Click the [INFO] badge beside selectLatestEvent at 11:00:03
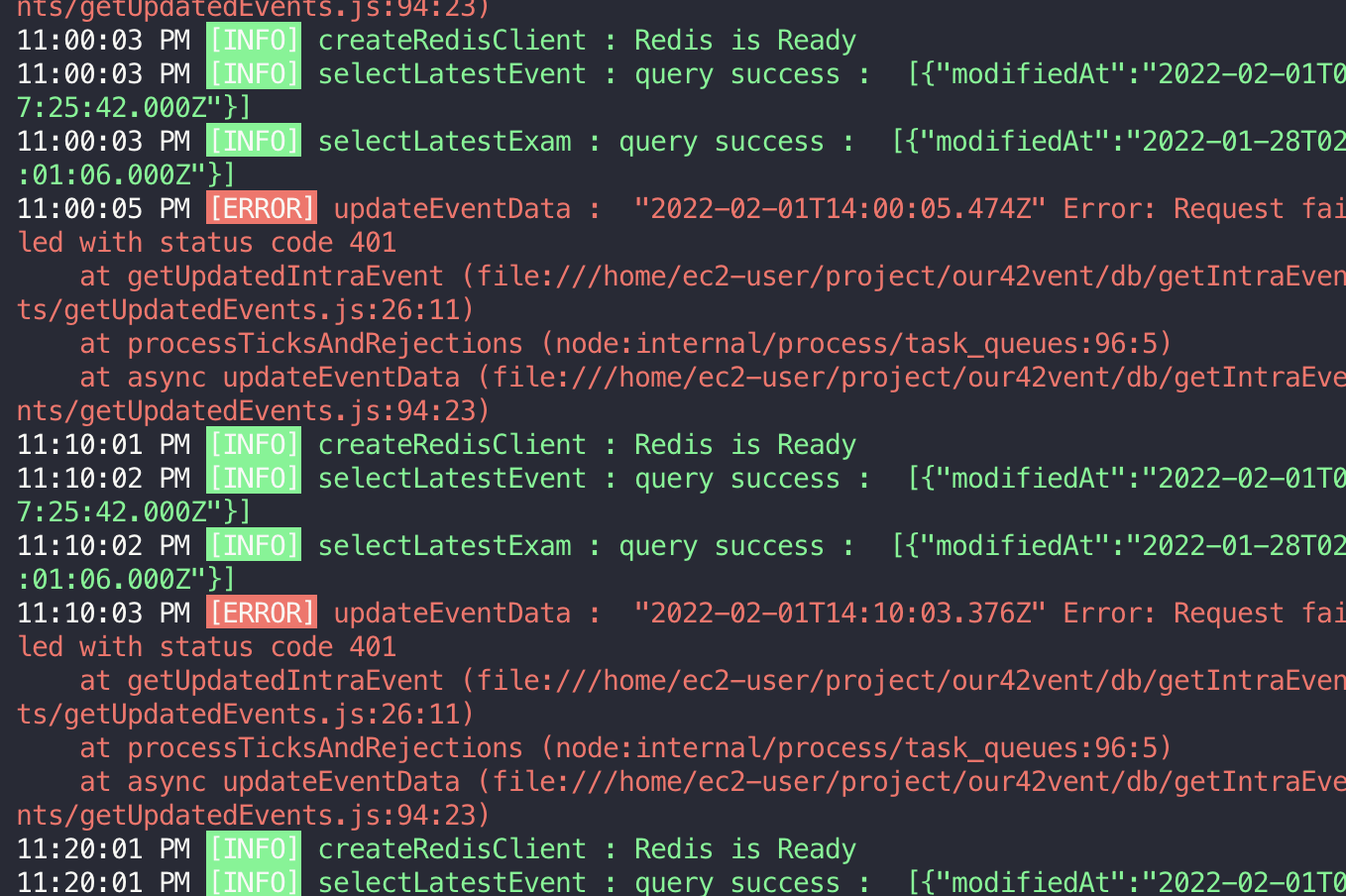 coord(253,73)
